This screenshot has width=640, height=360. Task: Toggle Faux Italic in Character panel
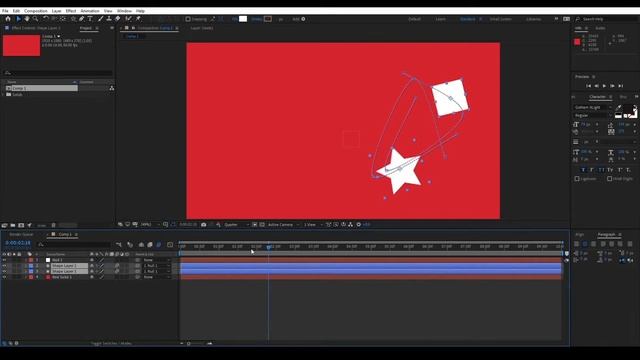592,170
